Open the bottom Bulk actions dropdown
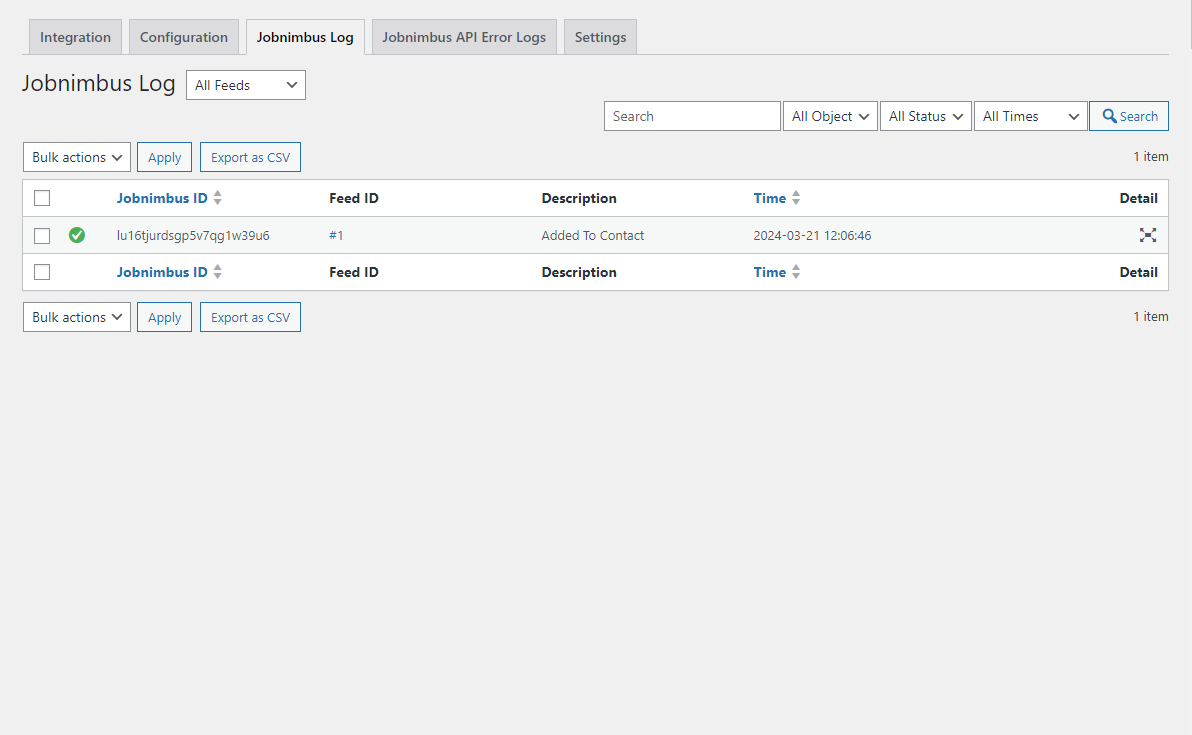The height and width of the screenshot is (735, 1192). point(77,317)
